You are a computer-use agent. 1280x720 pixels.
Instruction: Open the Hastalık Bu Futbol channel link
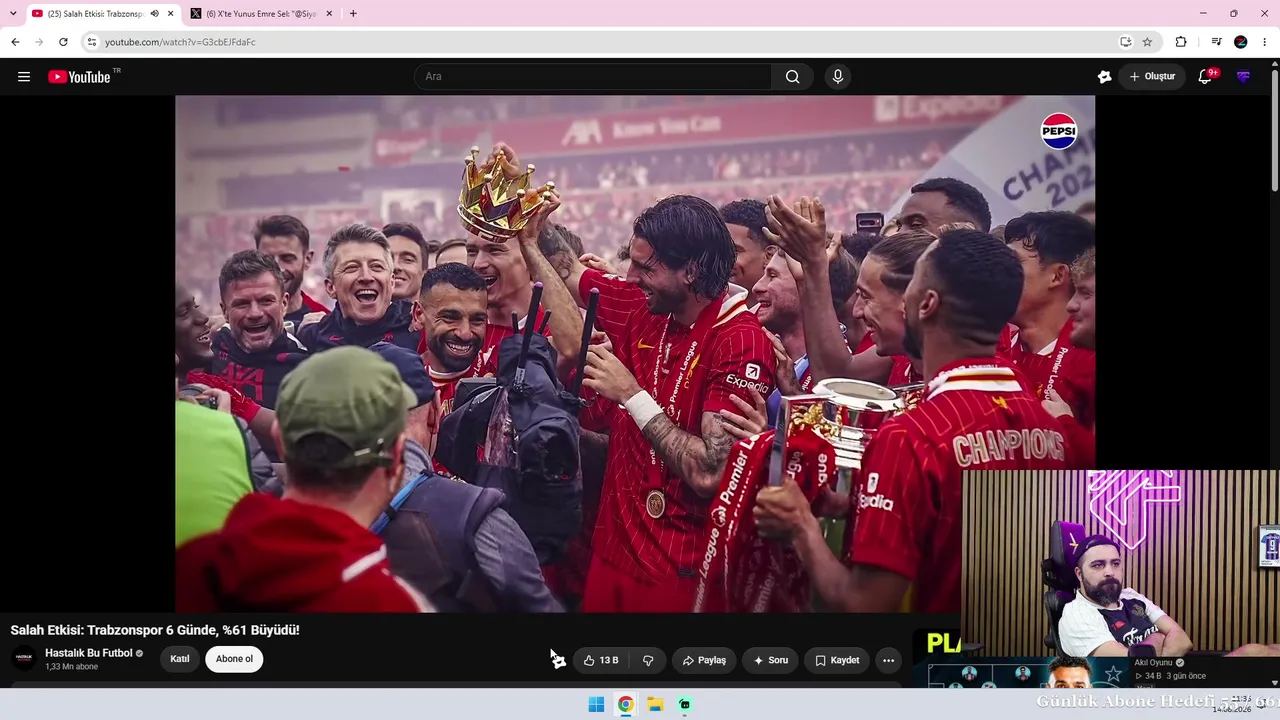click(89, 653)
